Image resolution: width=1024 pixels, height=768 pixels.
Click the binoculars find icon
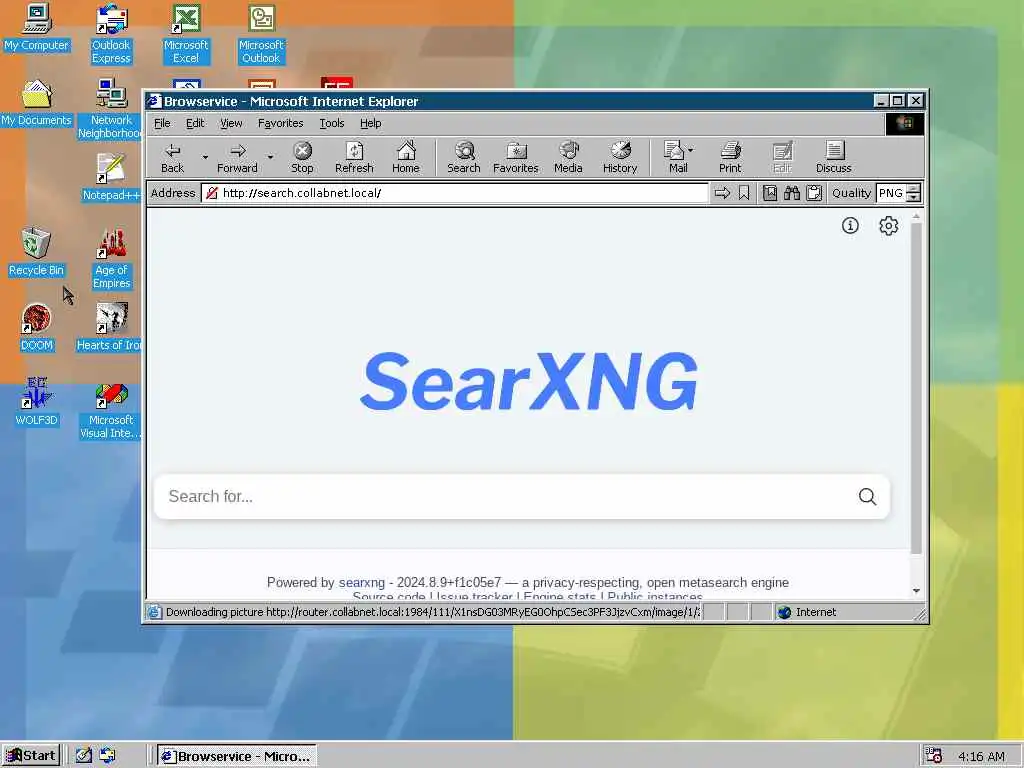click(x=792, y=193)
